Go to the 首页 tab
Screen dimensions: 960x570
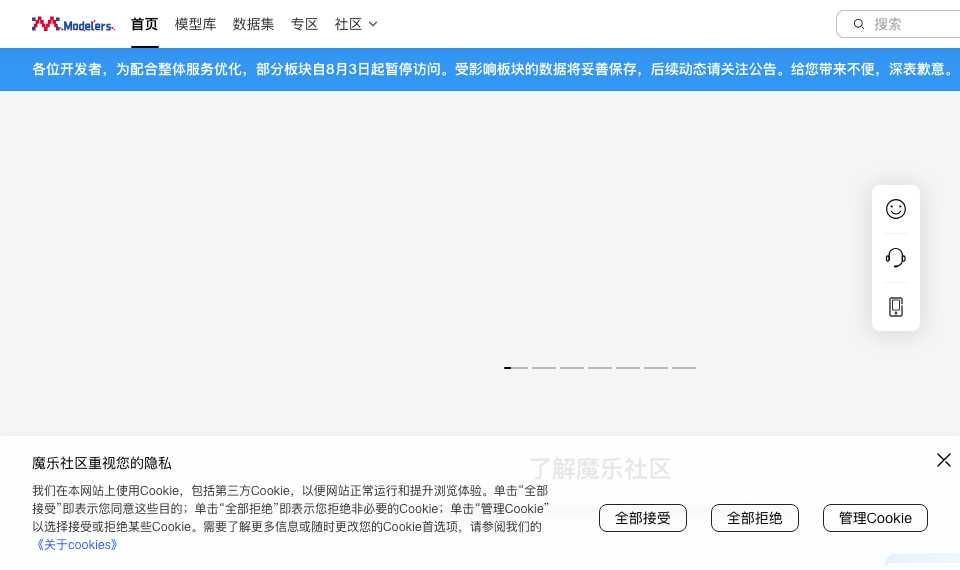(x=144, y=24)
